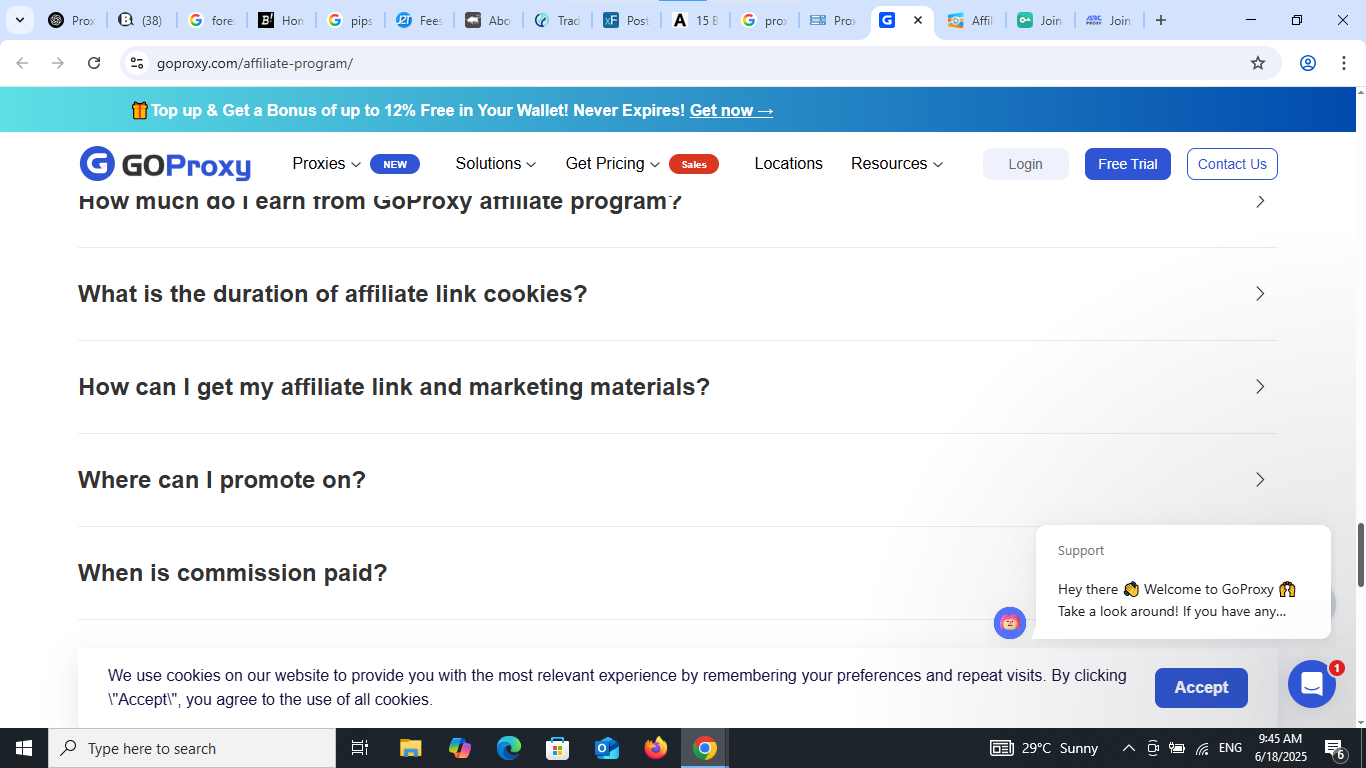The width and height of the screenshot is (1366, 768).
Task: Open Task View in the taskbar
Action: (360, 748)
